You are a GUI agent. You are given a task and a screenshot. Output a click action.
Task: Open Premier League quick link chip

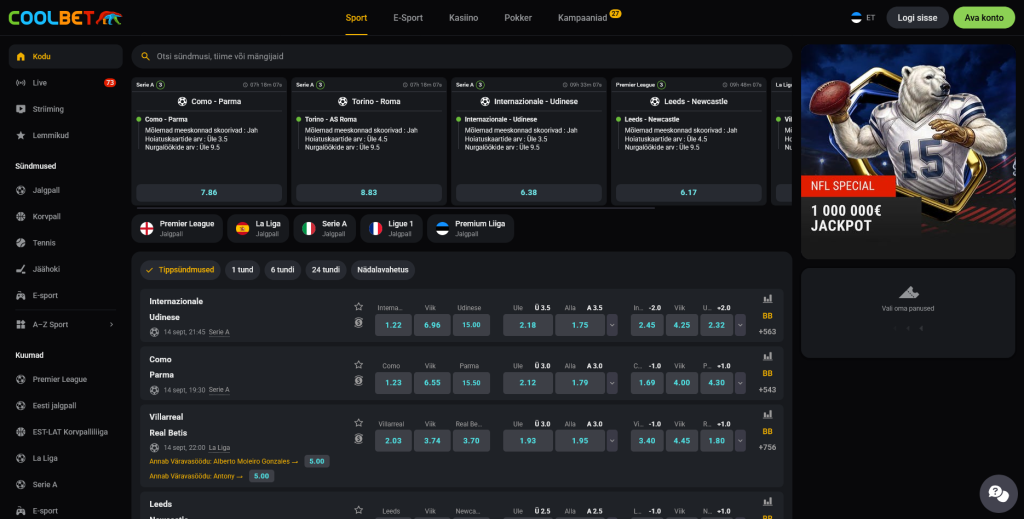click(177, 228)
